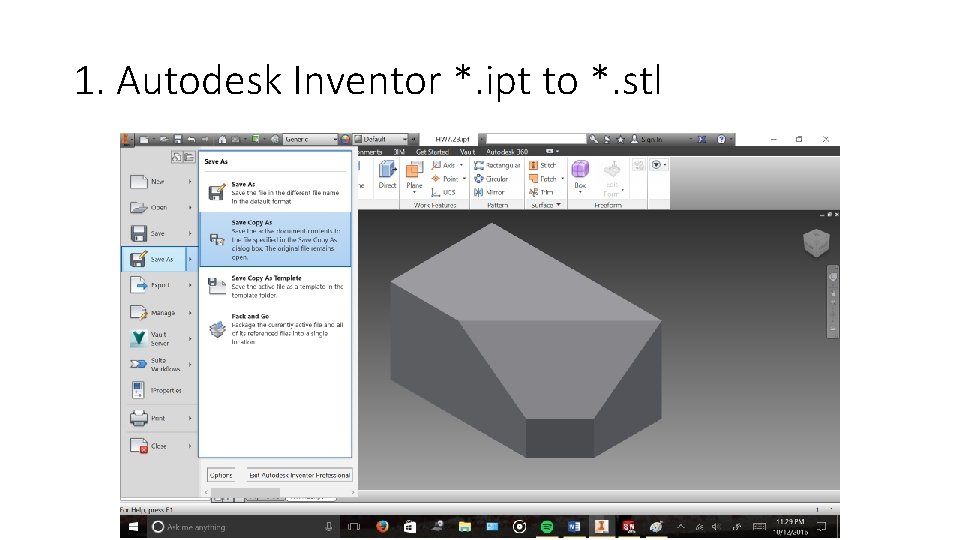The height and width of the screenshot is (540, 960).
Task: Click the Windows Start button
Action: 133,527
